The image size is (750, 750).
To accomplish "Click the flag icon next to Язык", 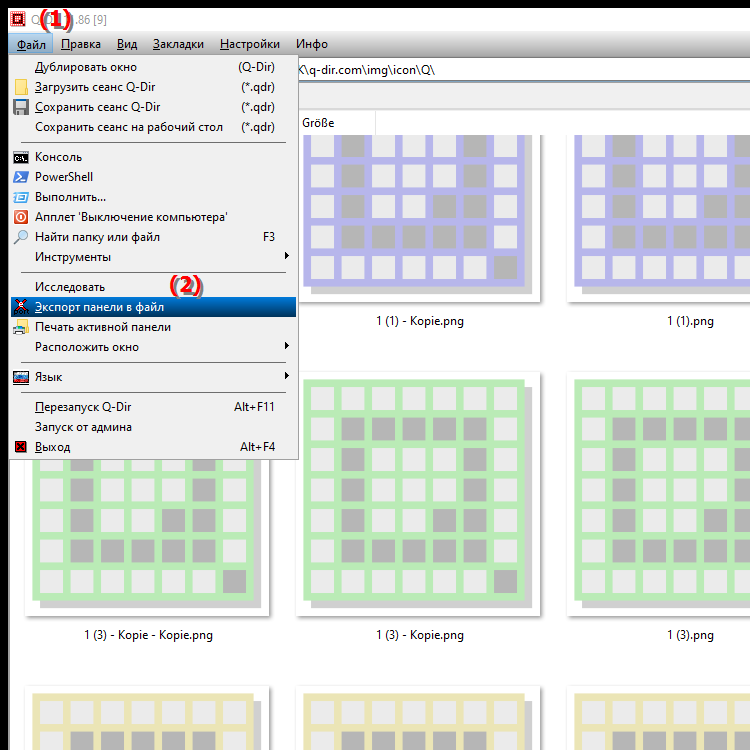I will click(21, 377).
